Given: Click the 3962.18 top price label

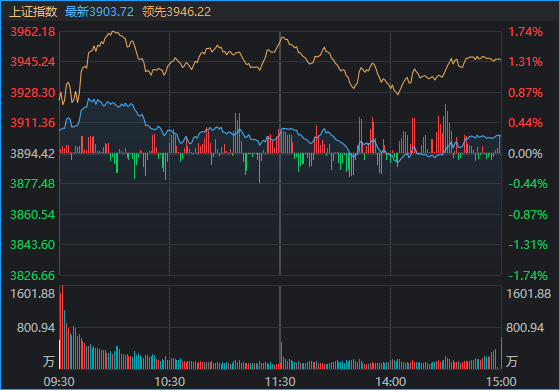Looking at the screenshot, I should (x=33, y=32).
